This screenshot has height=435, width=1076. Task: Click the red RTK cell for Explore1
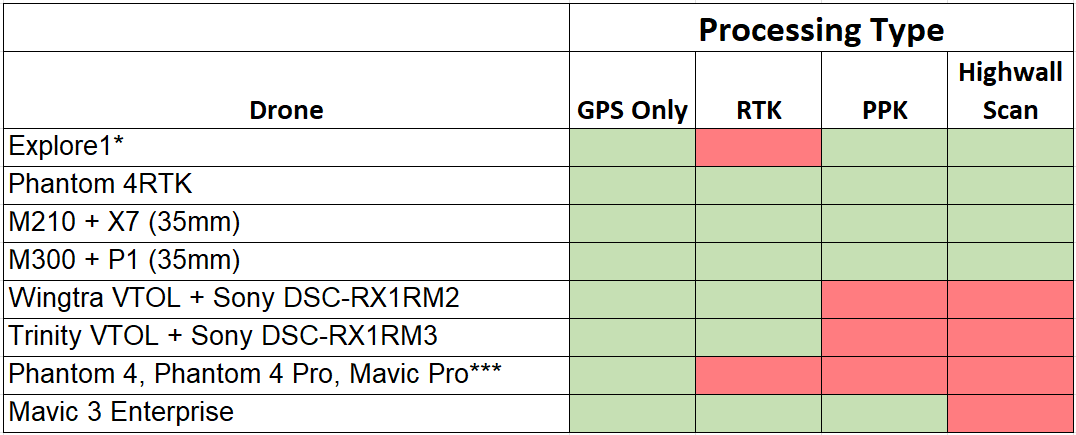click(x=758, y=148)
